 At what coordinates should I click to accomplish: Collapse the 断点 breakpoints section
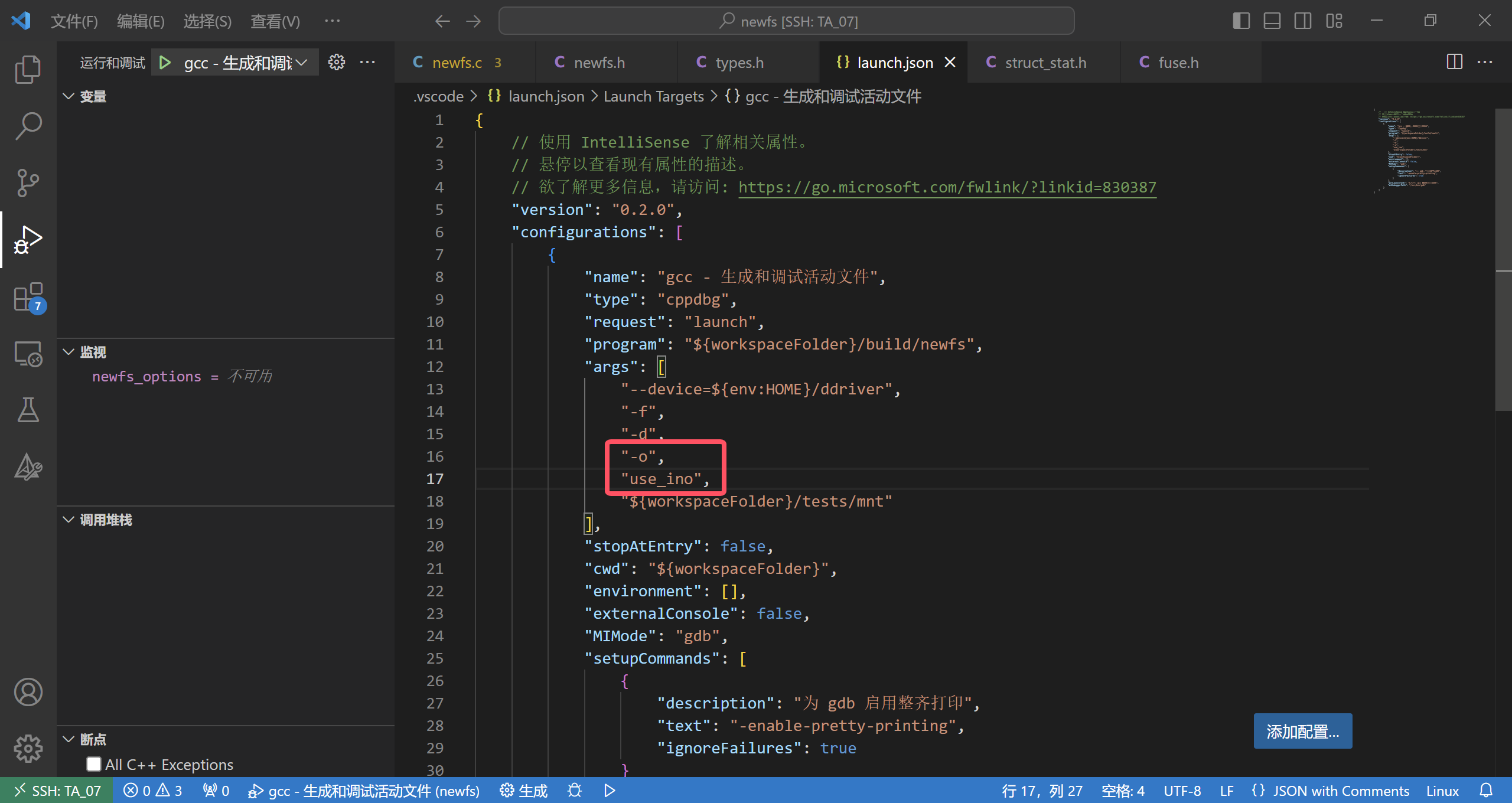69,739
